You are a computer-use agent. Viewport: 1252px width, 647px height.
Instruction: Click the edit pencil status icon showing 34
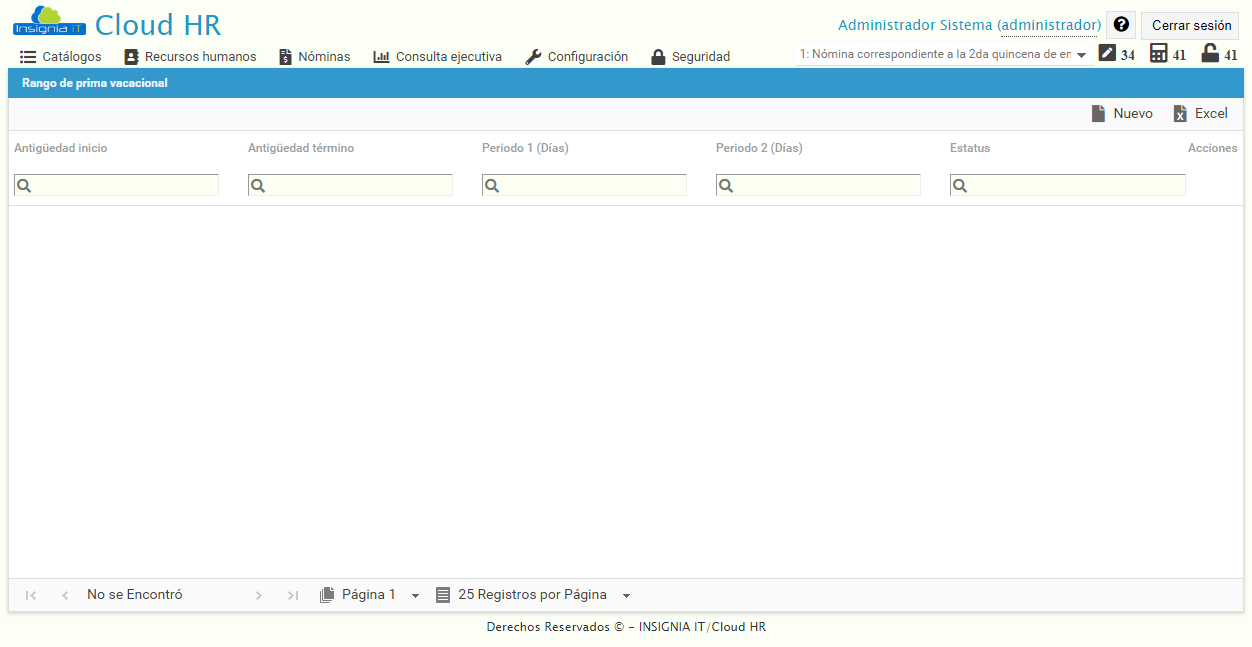(1106, 53)
